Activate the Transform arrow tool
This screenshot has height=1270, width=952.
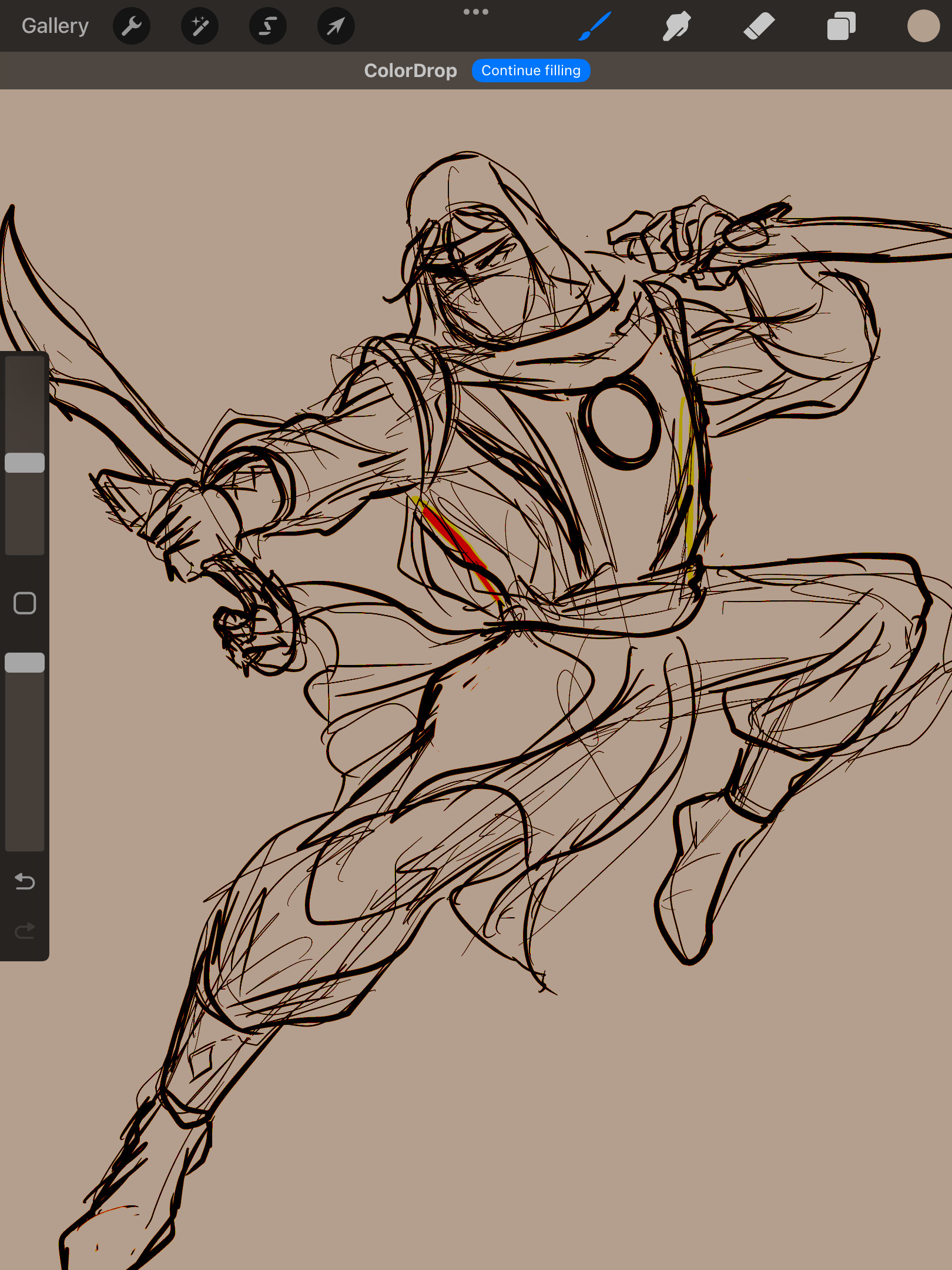coord(336,26)
